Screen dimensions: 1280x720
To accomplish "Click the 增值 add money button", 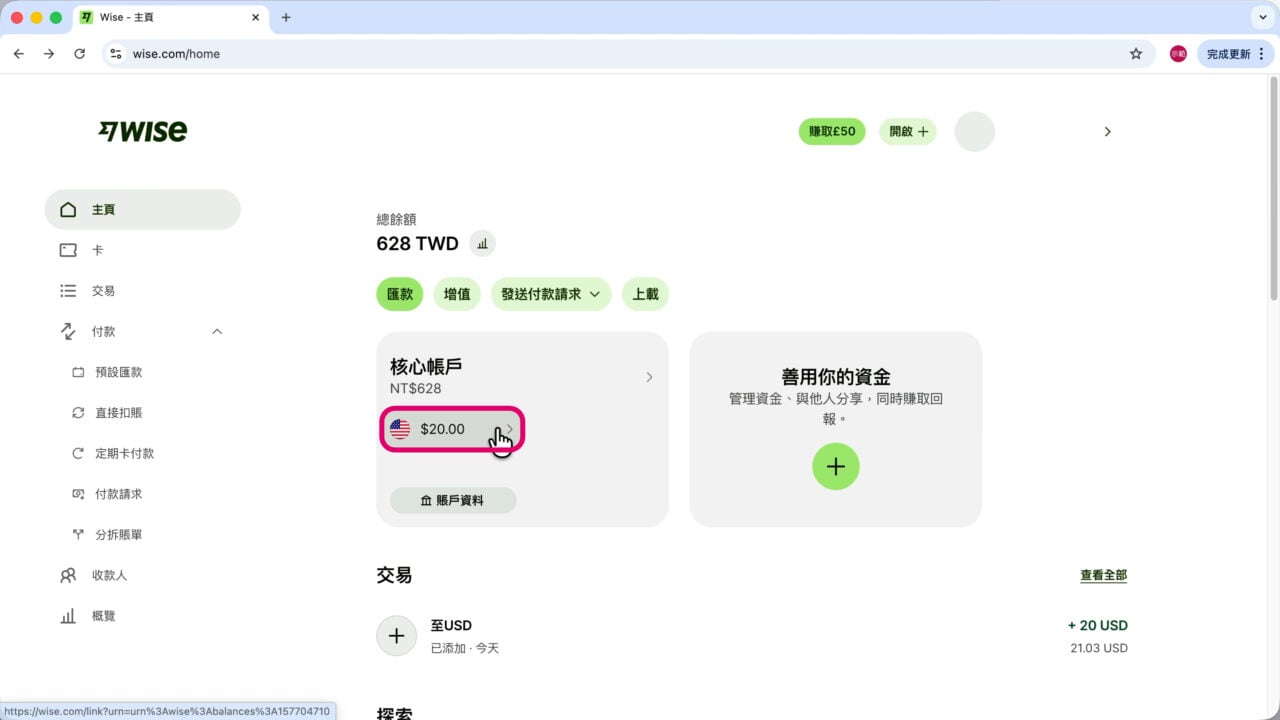I will point(457,294).
